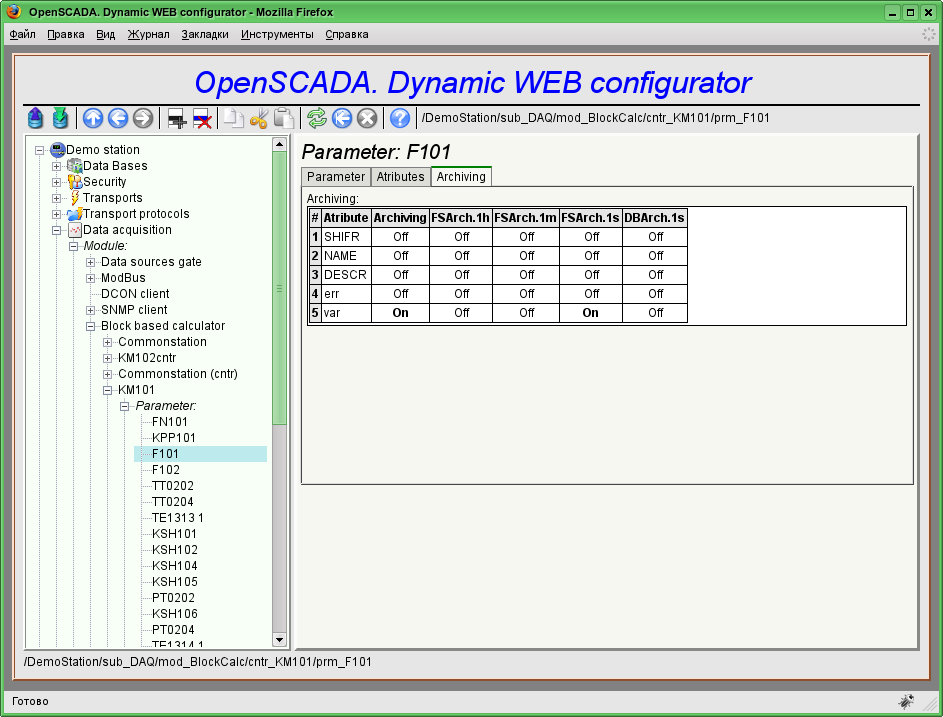Toggle FSArch.1s On cell for var row
The image size is (943, 717).
click(x=591, y=313)
